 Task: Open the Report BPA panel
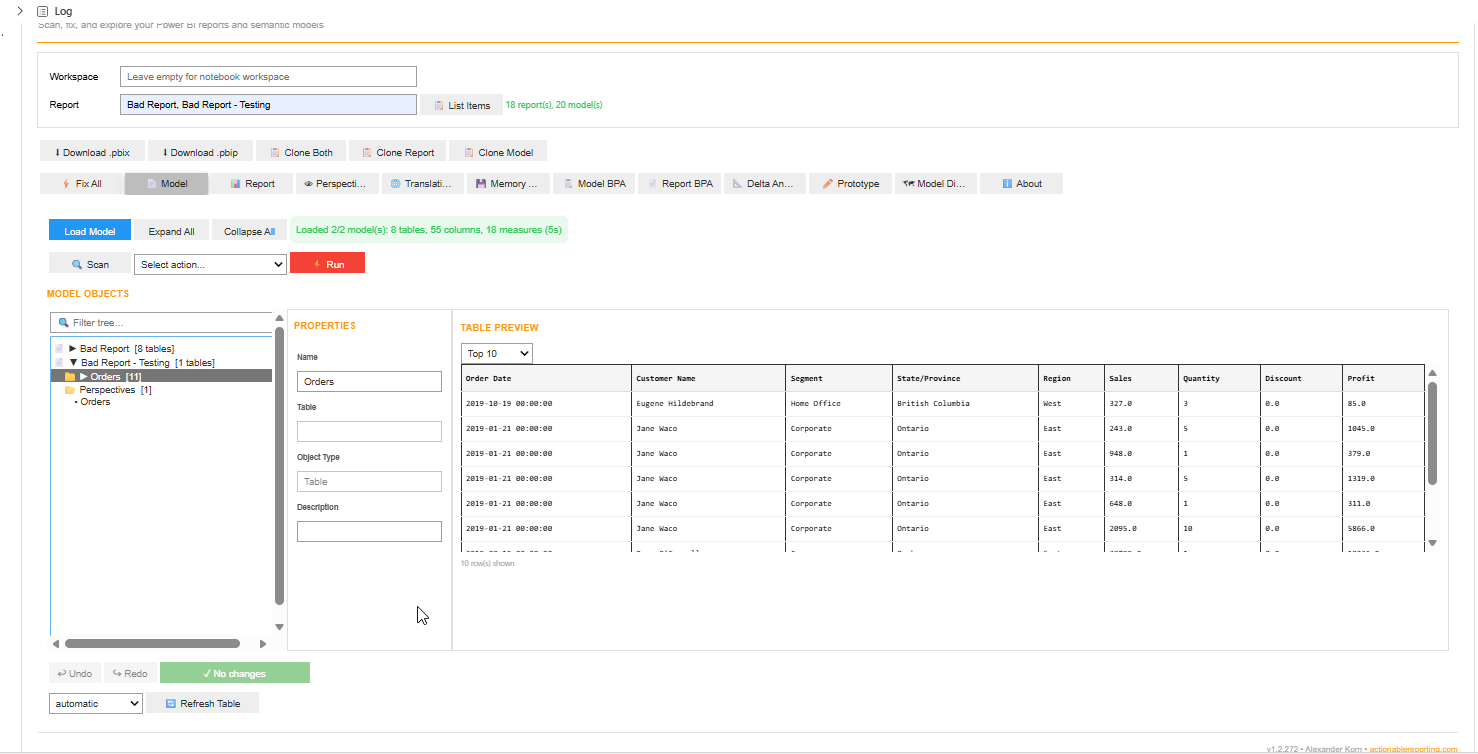tap(679, 183)
